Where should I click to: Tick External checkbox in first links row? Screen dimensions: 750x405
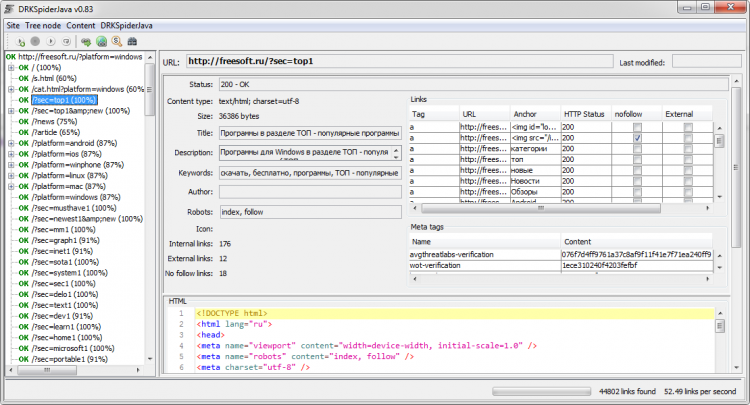[687, 128]
